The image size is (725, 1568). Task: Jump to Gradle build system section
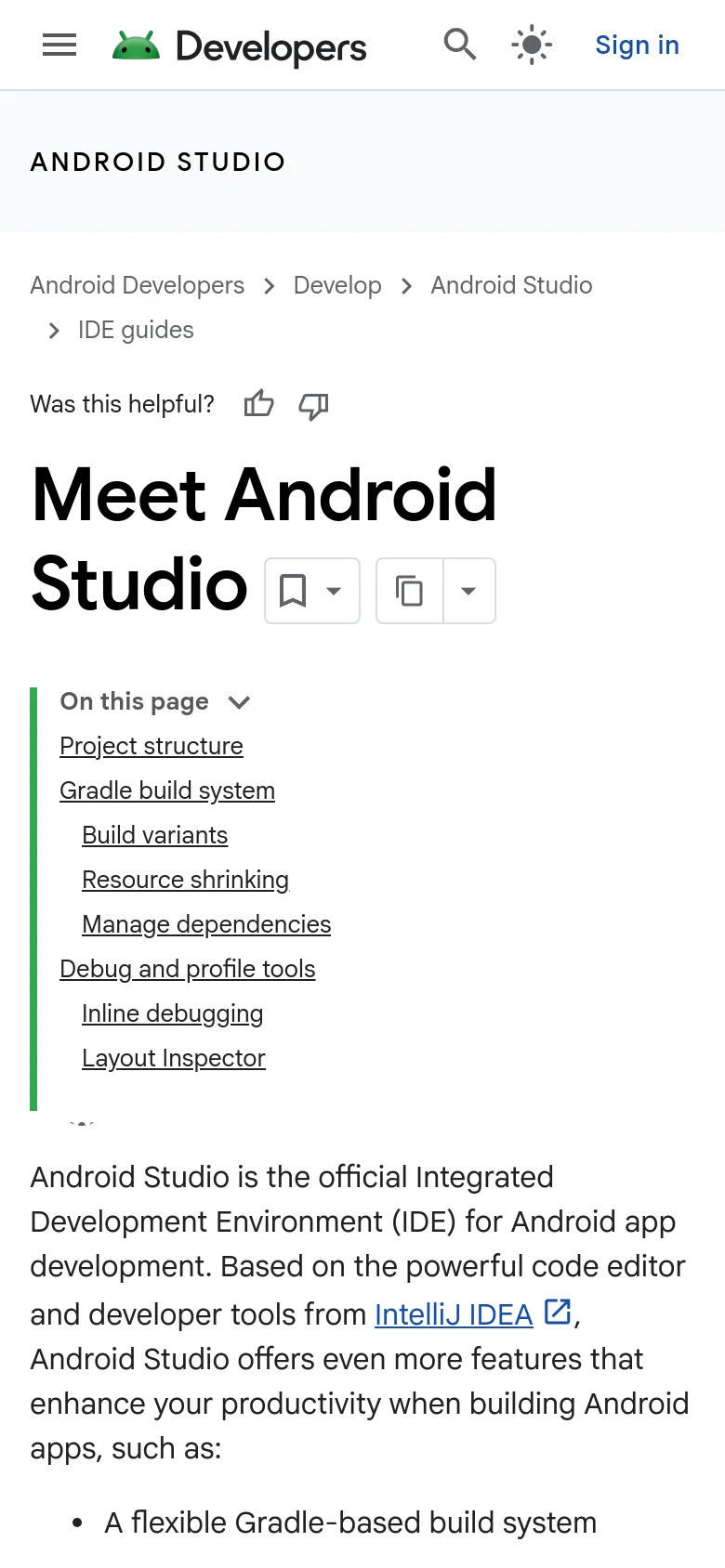click(x=167, y=791)
